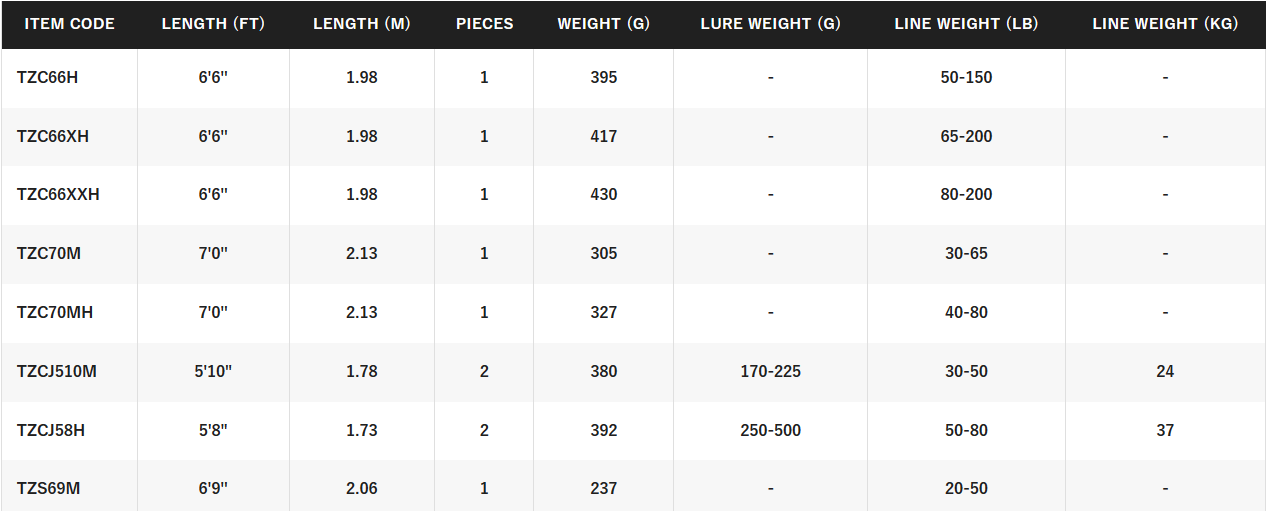Screen dimensions: 1266x511
Task: Select the 250-500 lure weight cell
Action: [x=770, y=430]
